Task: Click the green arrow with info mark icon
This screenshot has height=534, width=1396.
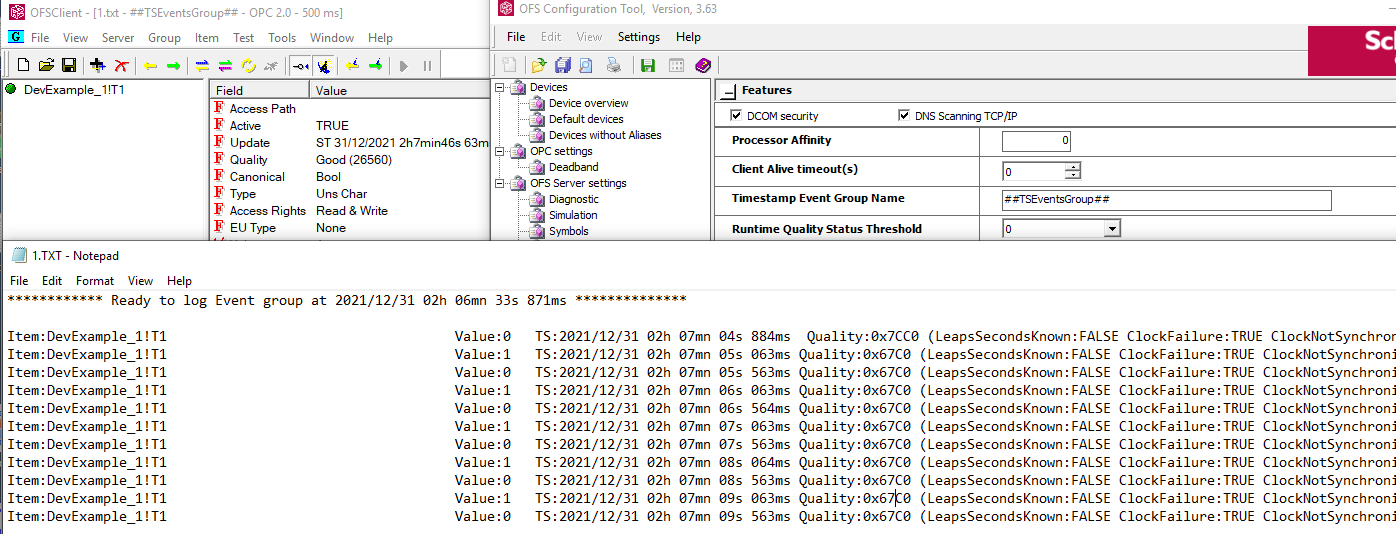Action: tap(375, 65)
